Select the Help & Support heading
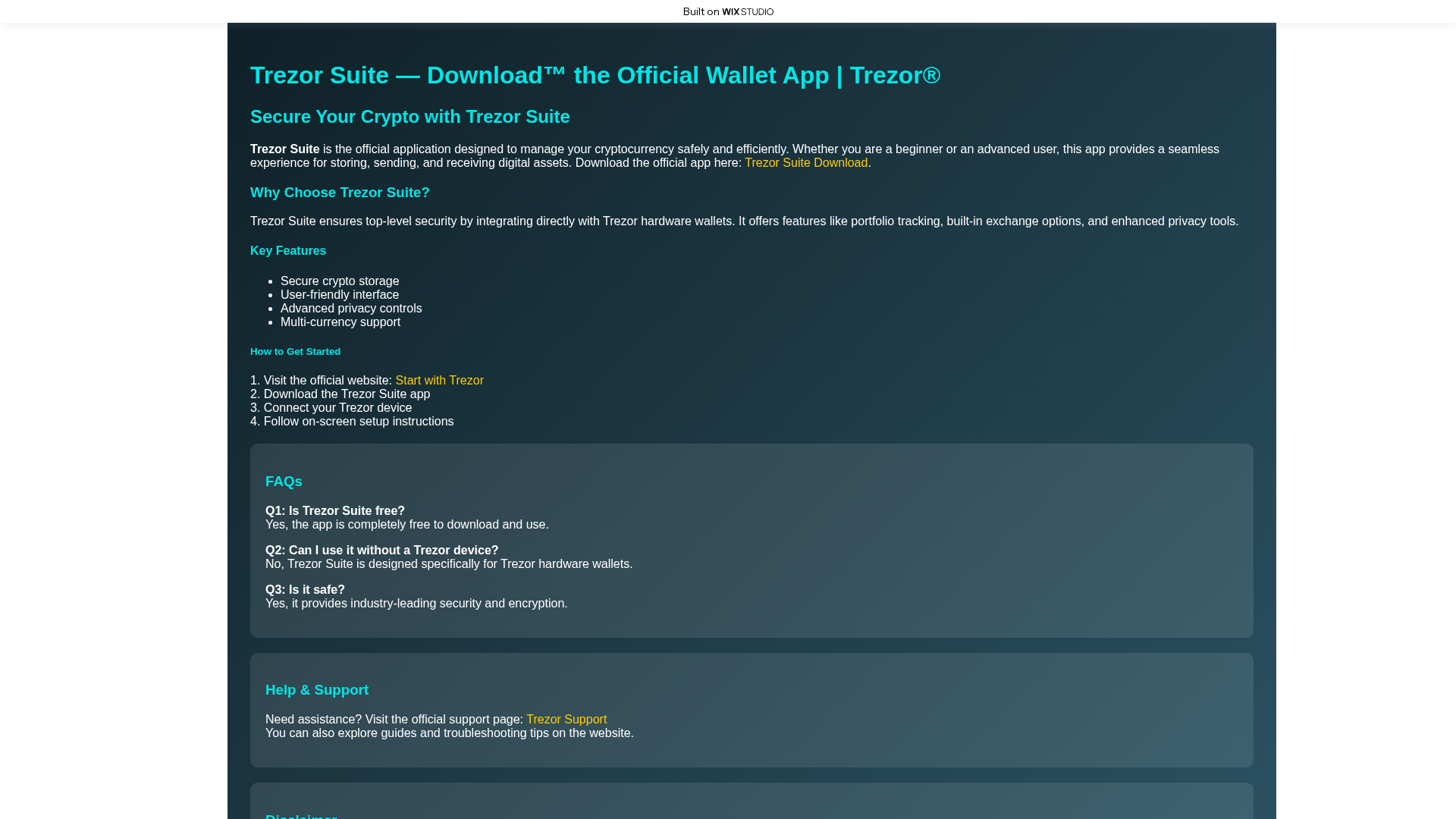The image size is (1456, 819). coord(316,690)
